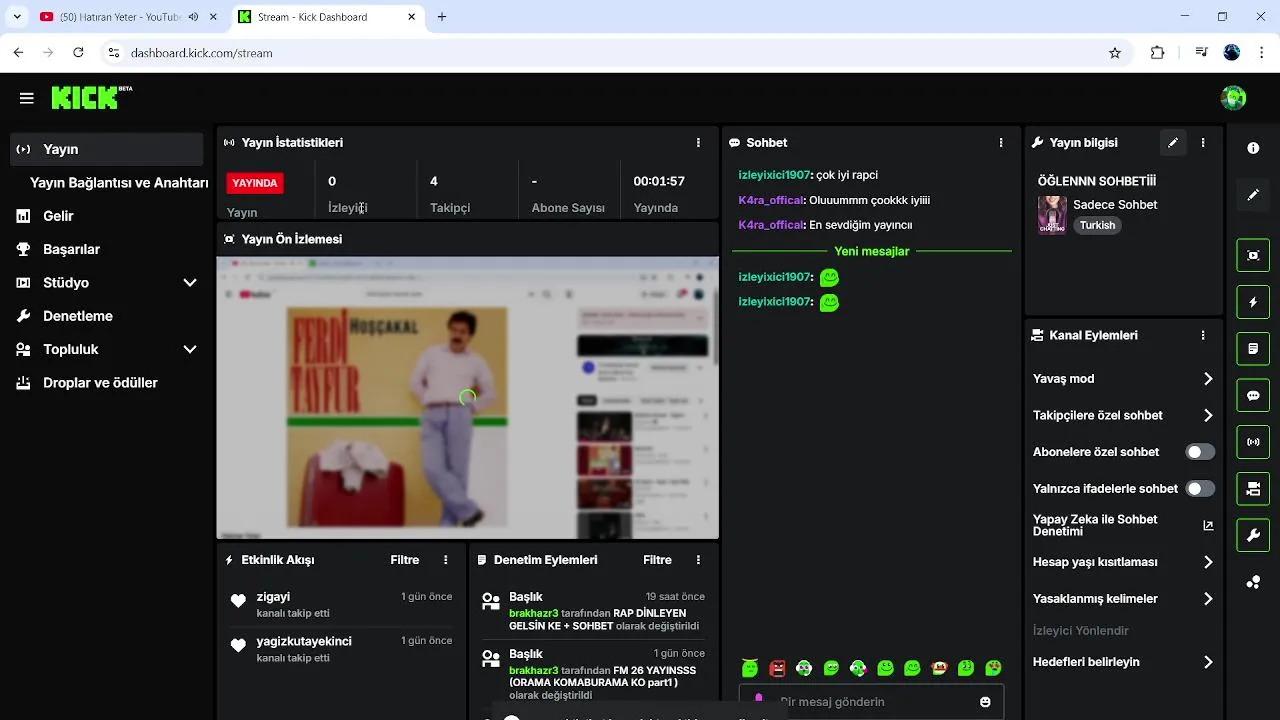The width and height of the screenshot is (1280, 720).
Task: Click the Sadece Sohbet category thumbnail
Action: (x=1052, y=215)
